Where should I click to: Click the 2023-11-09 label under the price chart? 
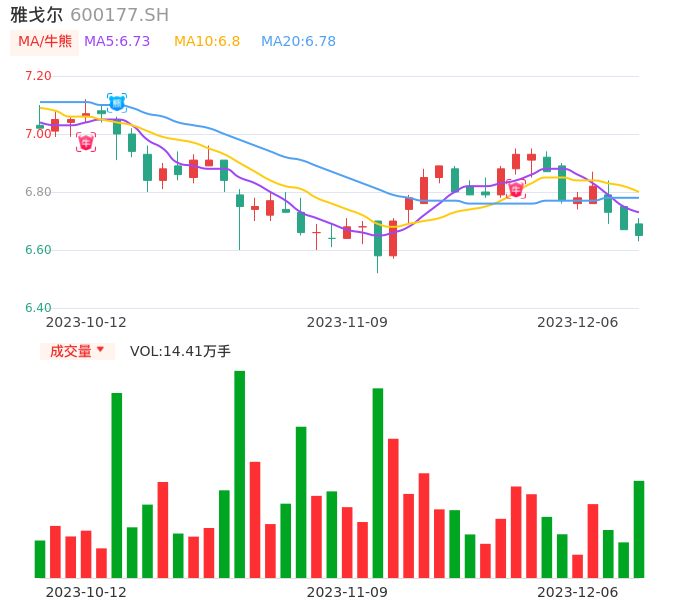(347, 322)
